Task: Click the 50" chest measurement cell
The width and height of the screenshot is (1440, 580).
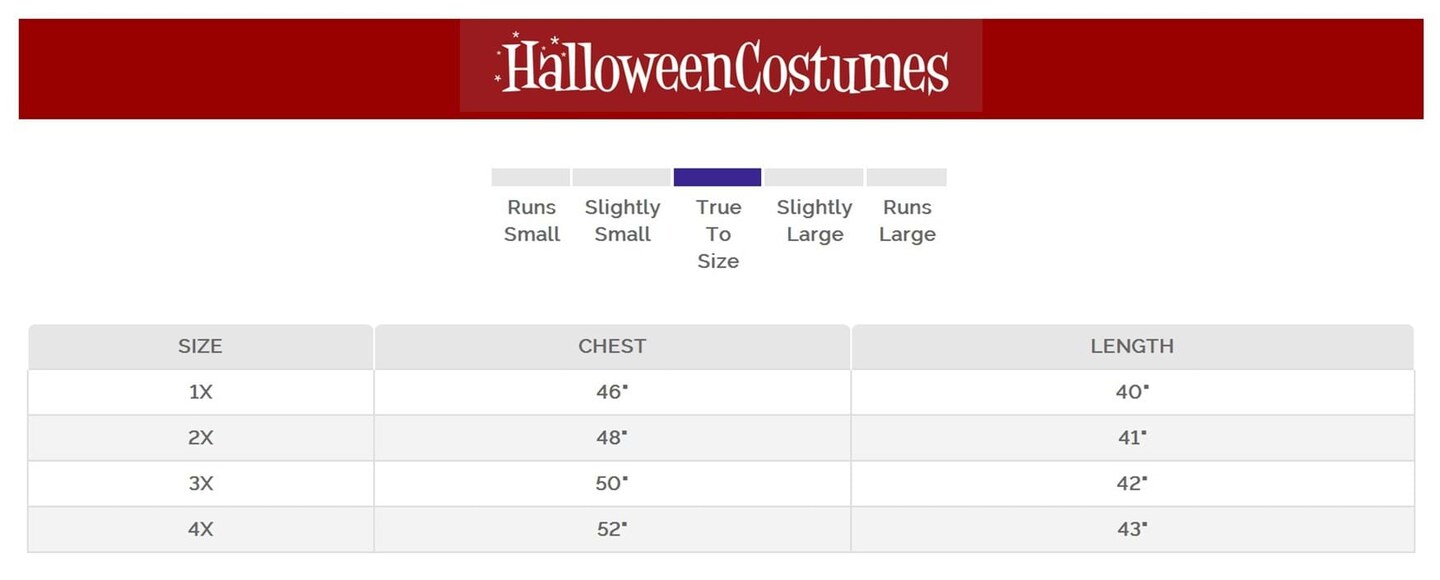Action: pyautogui.click(x=612, y=484)
